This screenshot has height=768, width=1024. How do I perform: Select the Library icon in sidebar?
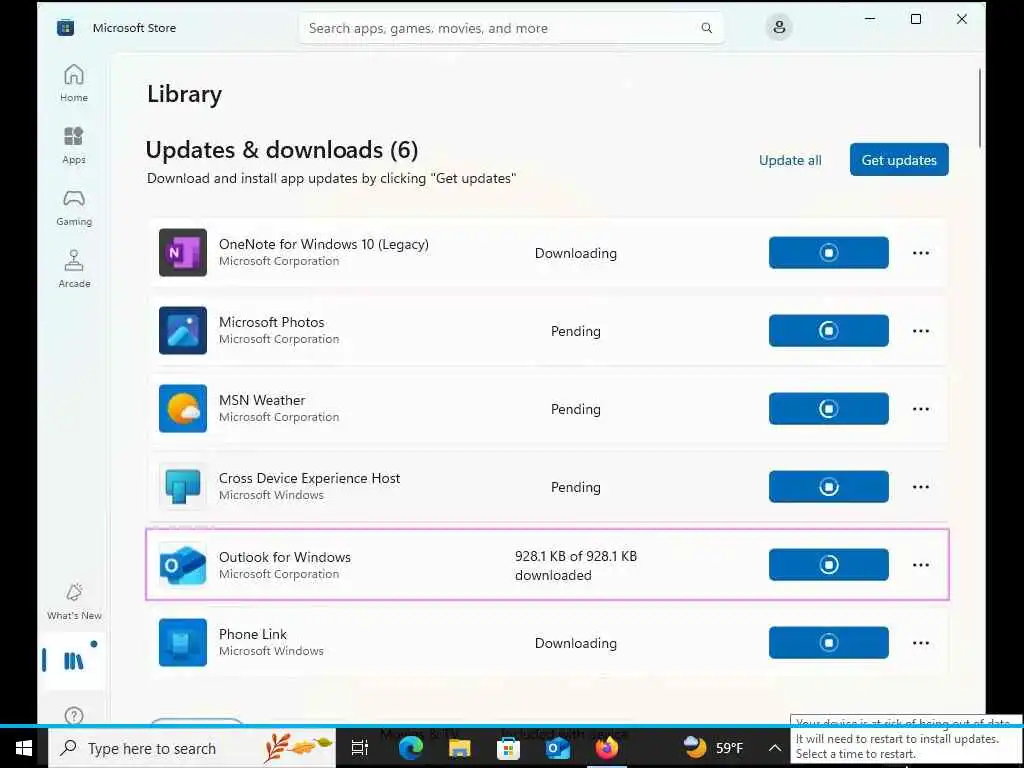[x=73, y=660]
